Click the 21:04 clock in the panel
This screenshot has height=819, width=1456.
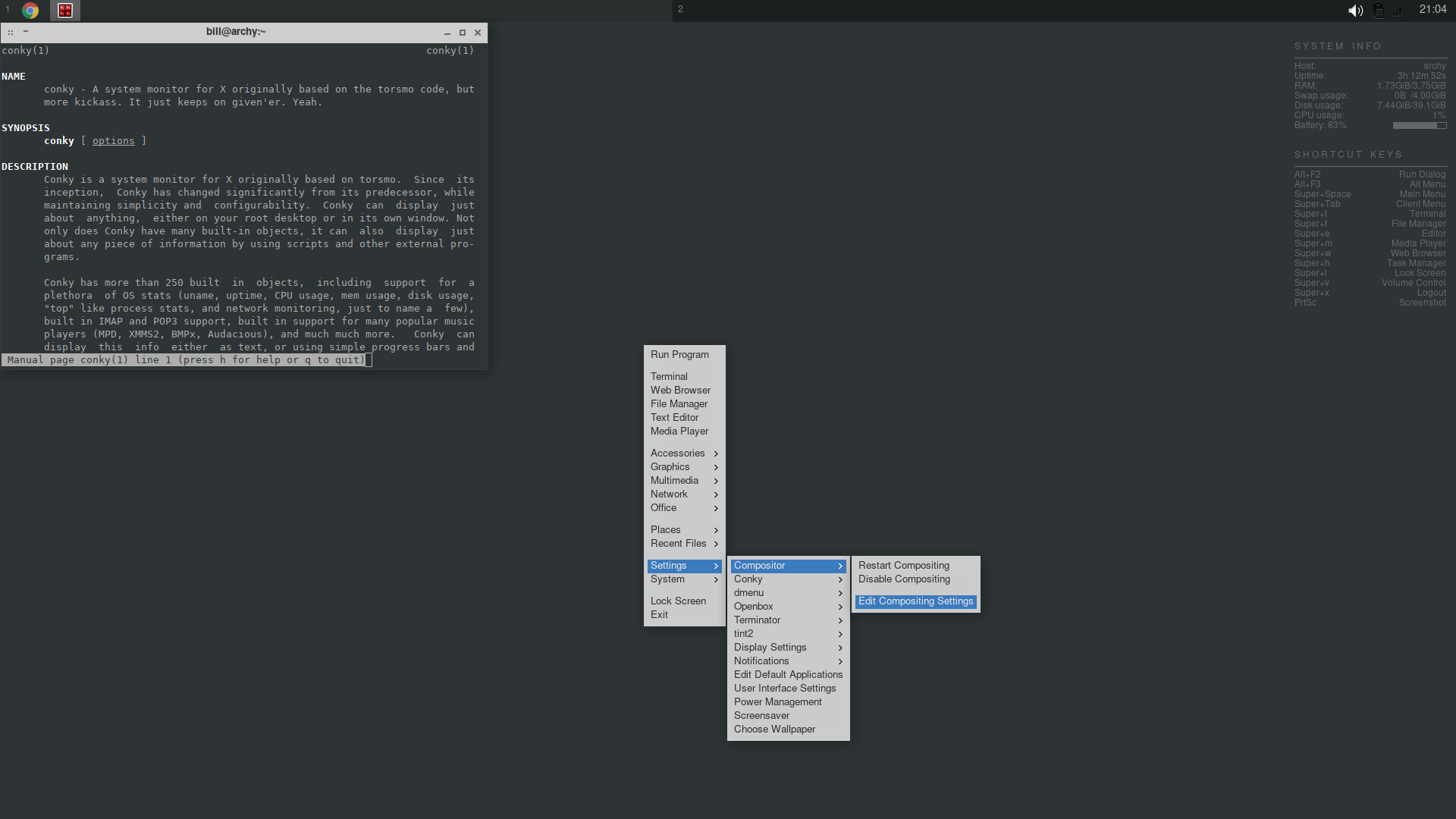1432,9
